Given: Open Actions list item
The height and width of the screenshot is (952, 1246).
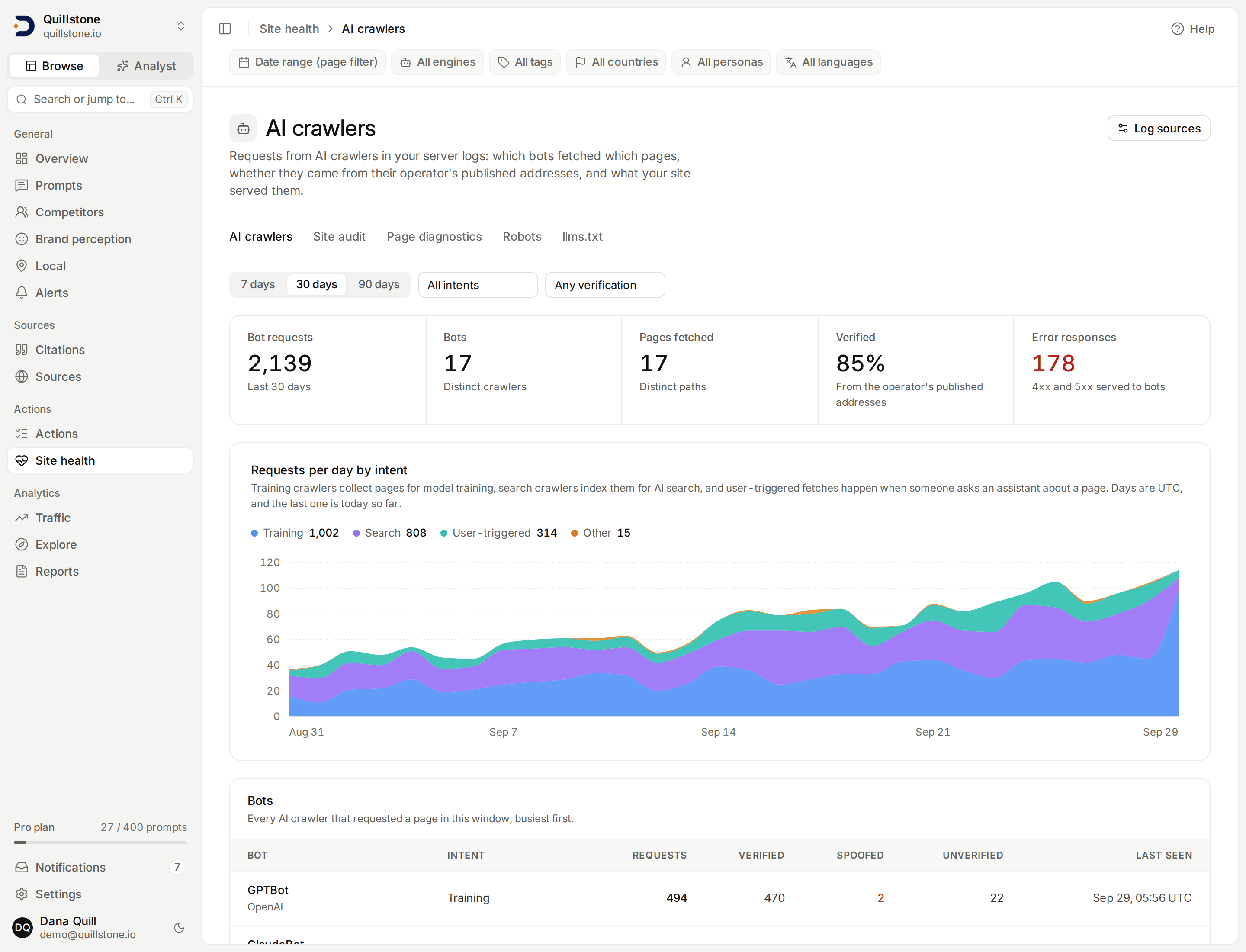Looking at the screenshot, I should pyautogui.click(x=100, y=434).
